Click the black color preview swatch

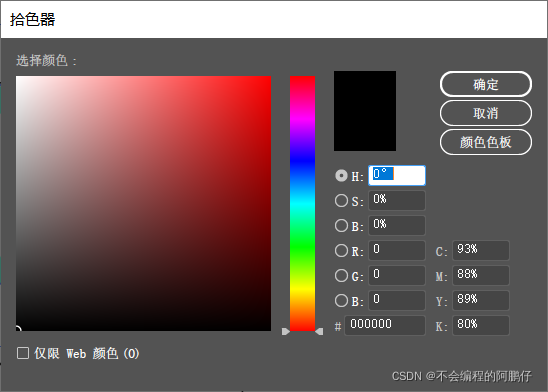[365, 111]
